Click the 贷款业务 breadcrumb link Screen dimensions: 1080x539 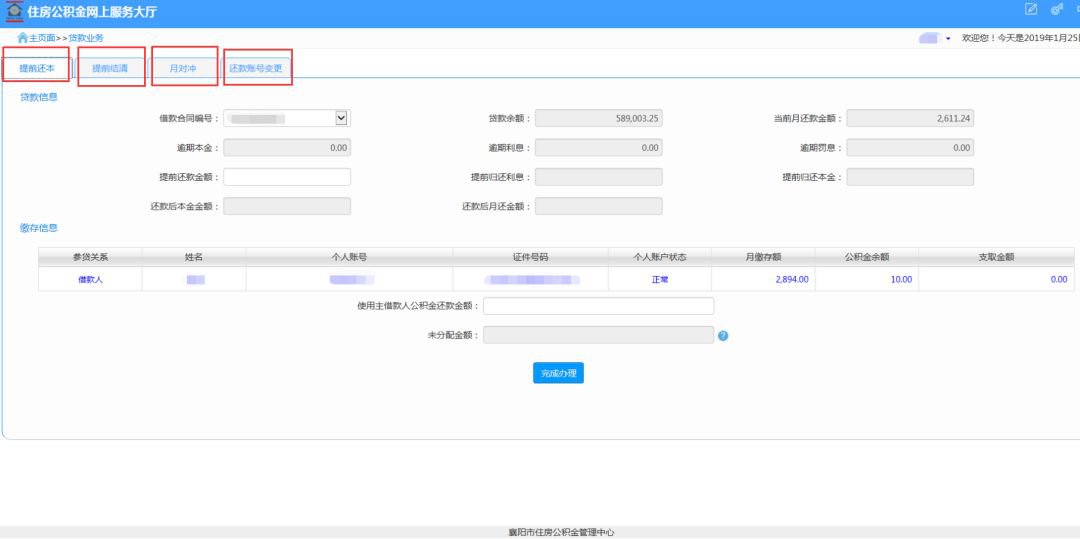point(86,38)
